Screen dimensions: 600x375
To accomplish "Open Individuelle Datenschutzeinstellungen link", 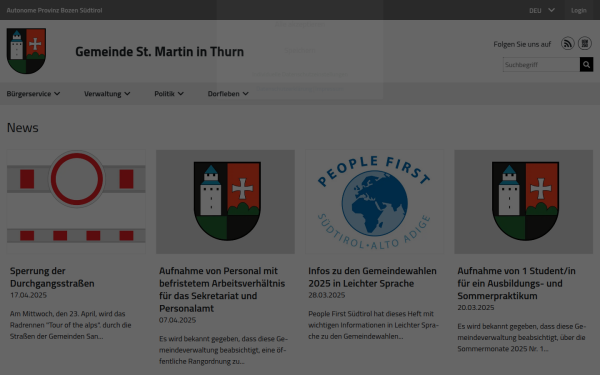I will tap(299, 74).
